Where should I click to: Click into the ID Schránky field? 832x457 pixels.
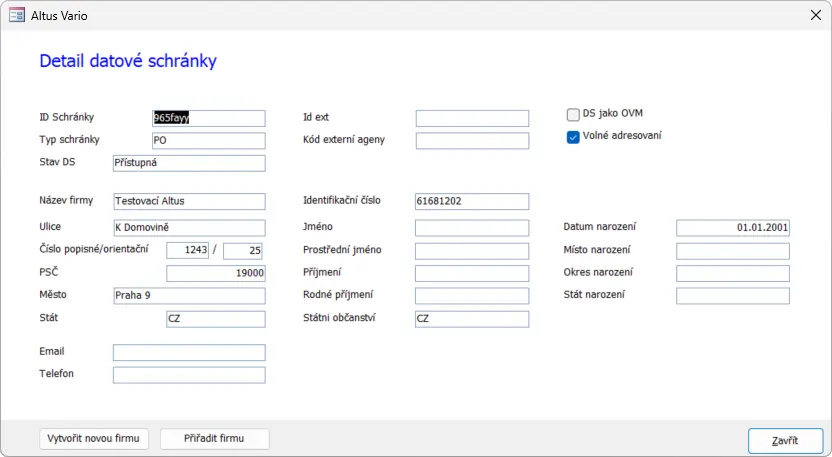pyautogui.click(x=208, y=118)
